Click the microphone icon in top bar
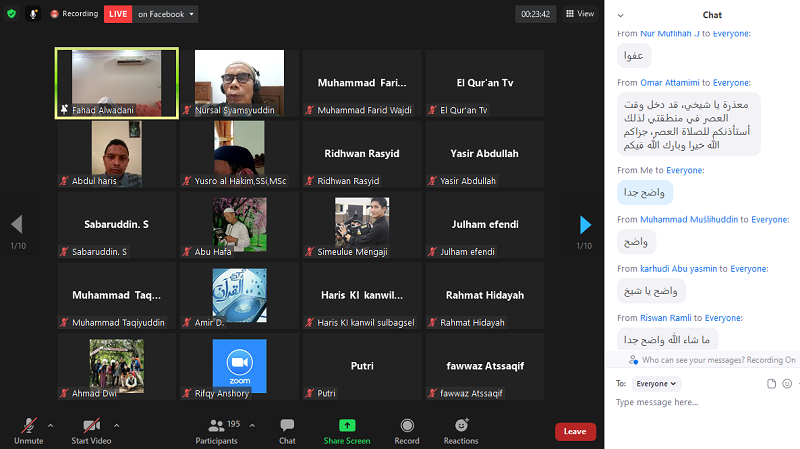 pyautogui.click(x=33, y=14)
